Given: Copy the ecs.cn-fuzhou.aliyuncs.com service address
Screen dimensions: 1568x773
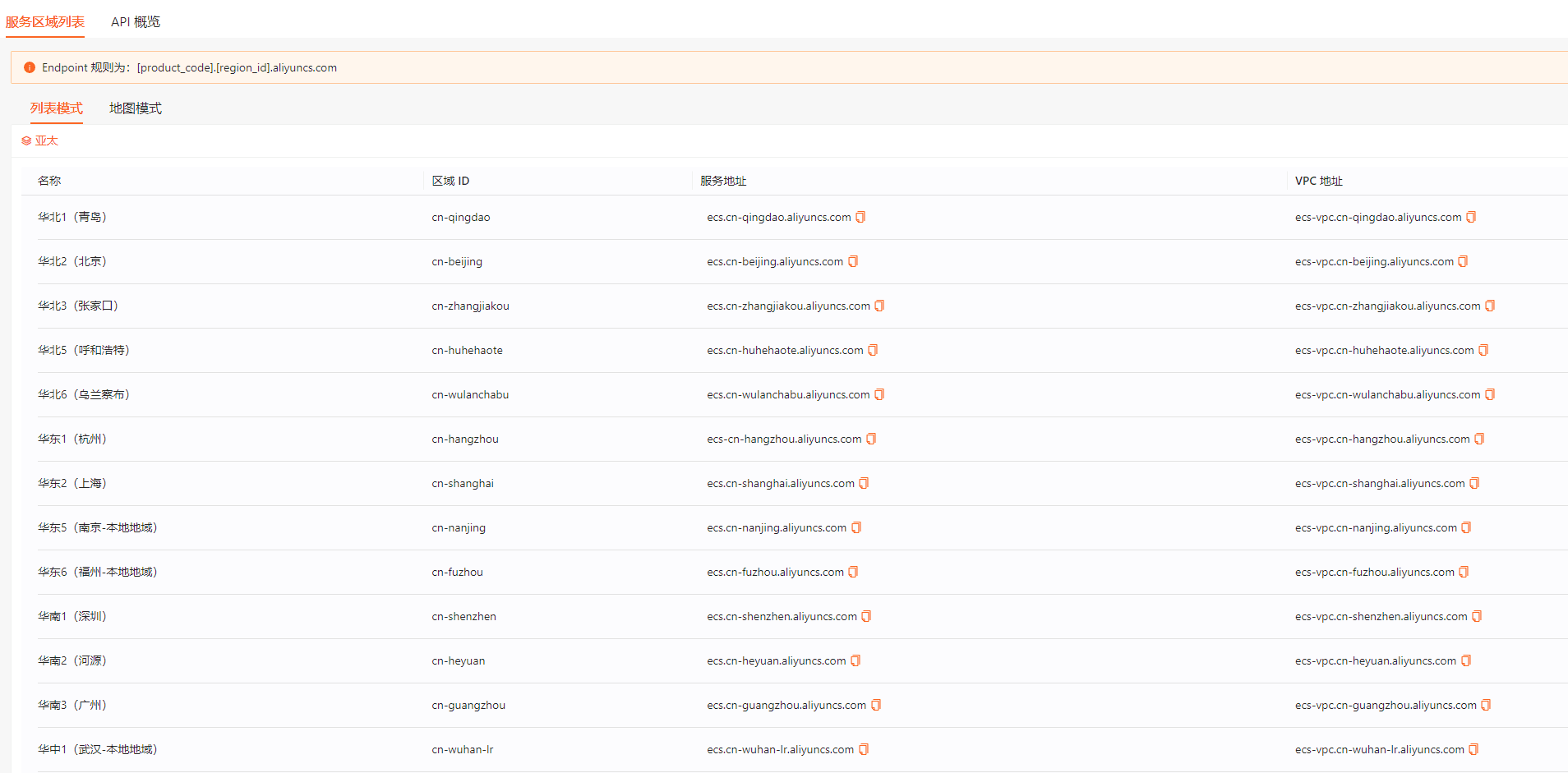Looking at the screenshot, I should tap(853, 572).
